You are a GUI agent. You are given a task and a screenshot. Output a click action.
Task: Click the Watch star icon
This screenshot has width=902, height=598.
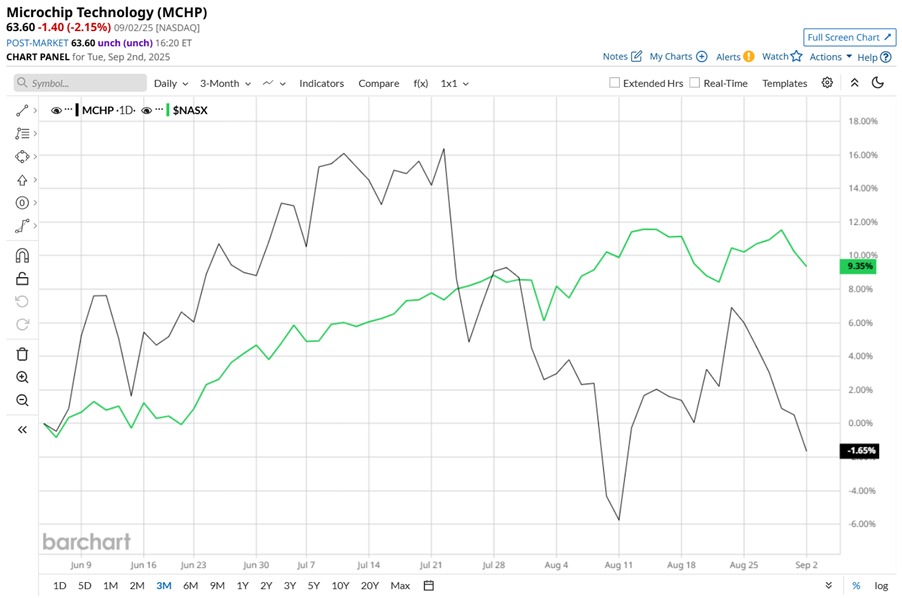(x=796, y=56)
